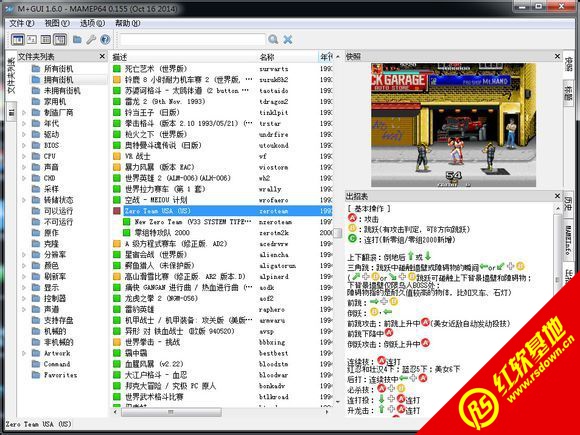Click the folder icon next to Artwork
Viewport: 580px width, 435px height.
pyautogui.click(x=36, y=353)
